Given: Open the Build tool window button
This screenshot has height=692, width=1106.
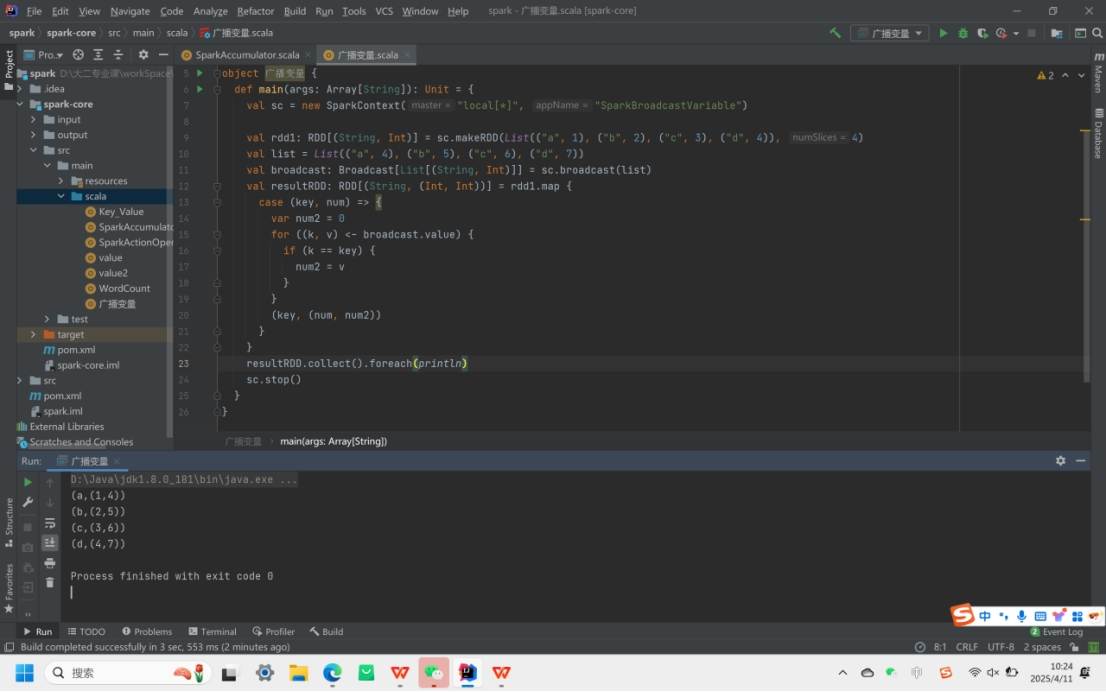Looking at the screenshot, I should (x=326, y=631).
